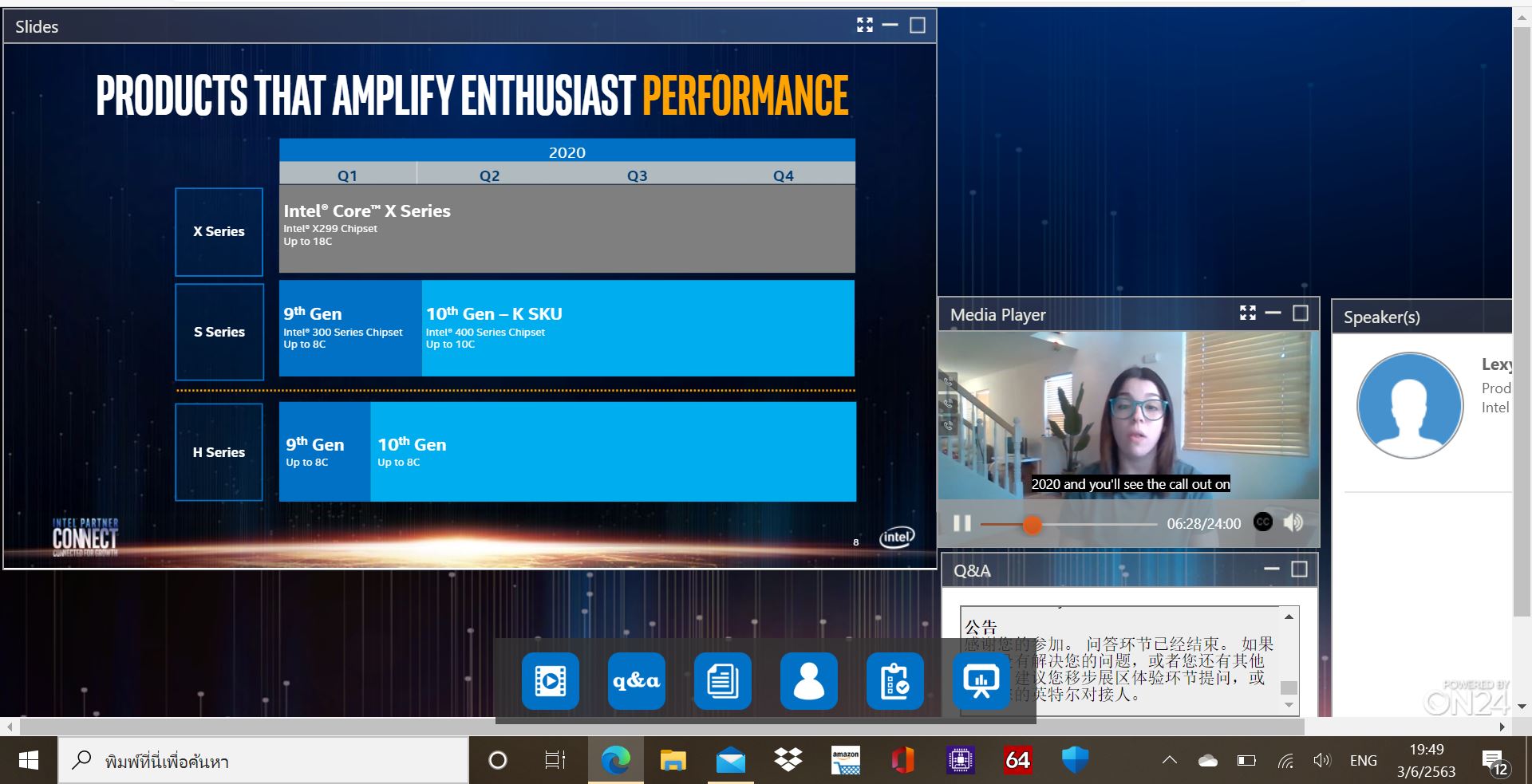Open File Explorer from taskbar

(x=673, y=761)
